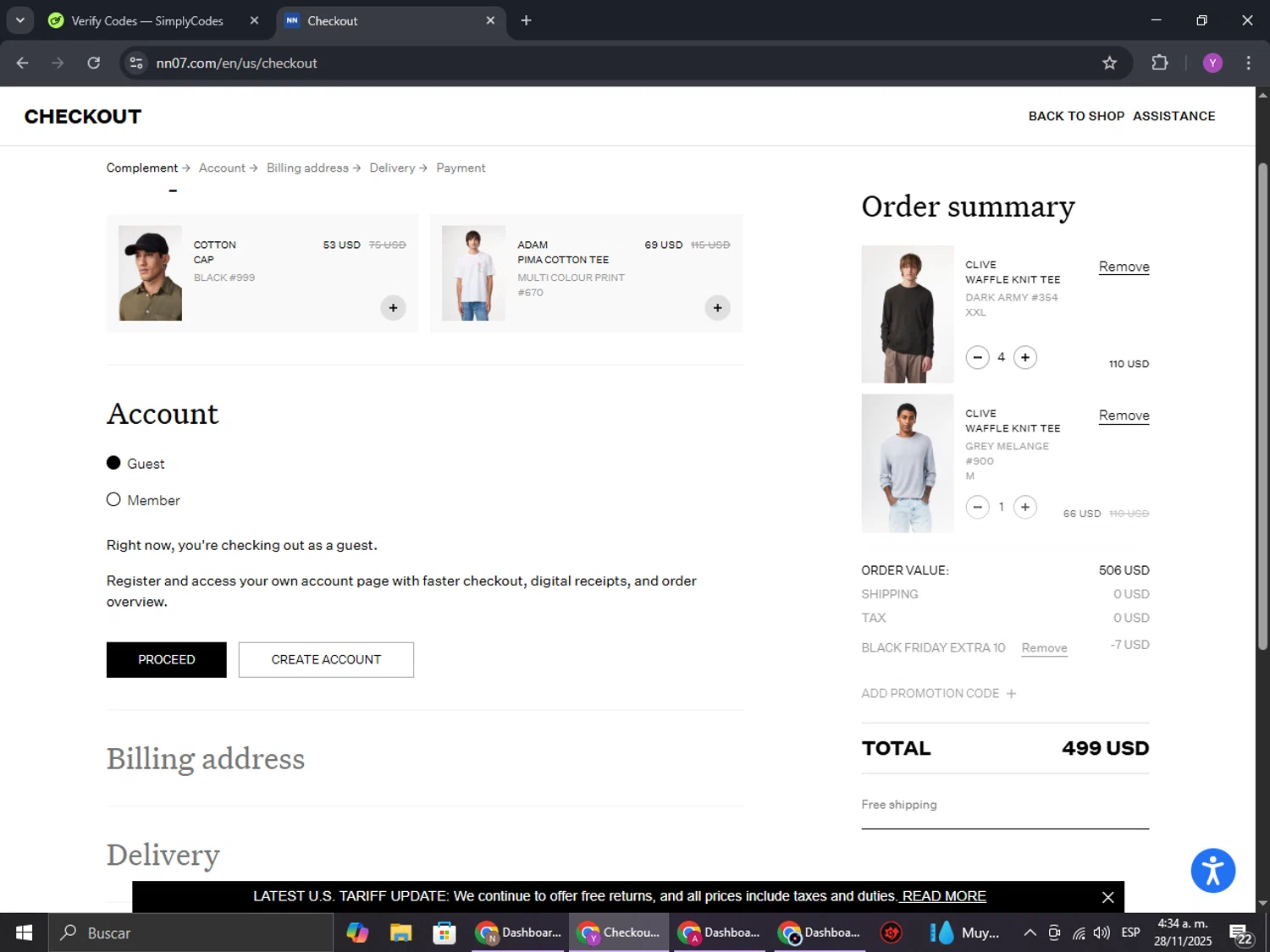This screenshot has height=952, width=1270.
Task: Click the Buscar taskbar search box
Action: [190, 933]
